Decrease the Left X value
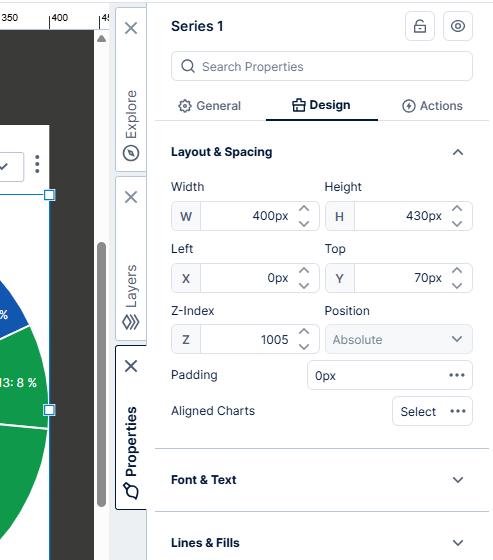The image size is (493, 560). click(304, 286)
